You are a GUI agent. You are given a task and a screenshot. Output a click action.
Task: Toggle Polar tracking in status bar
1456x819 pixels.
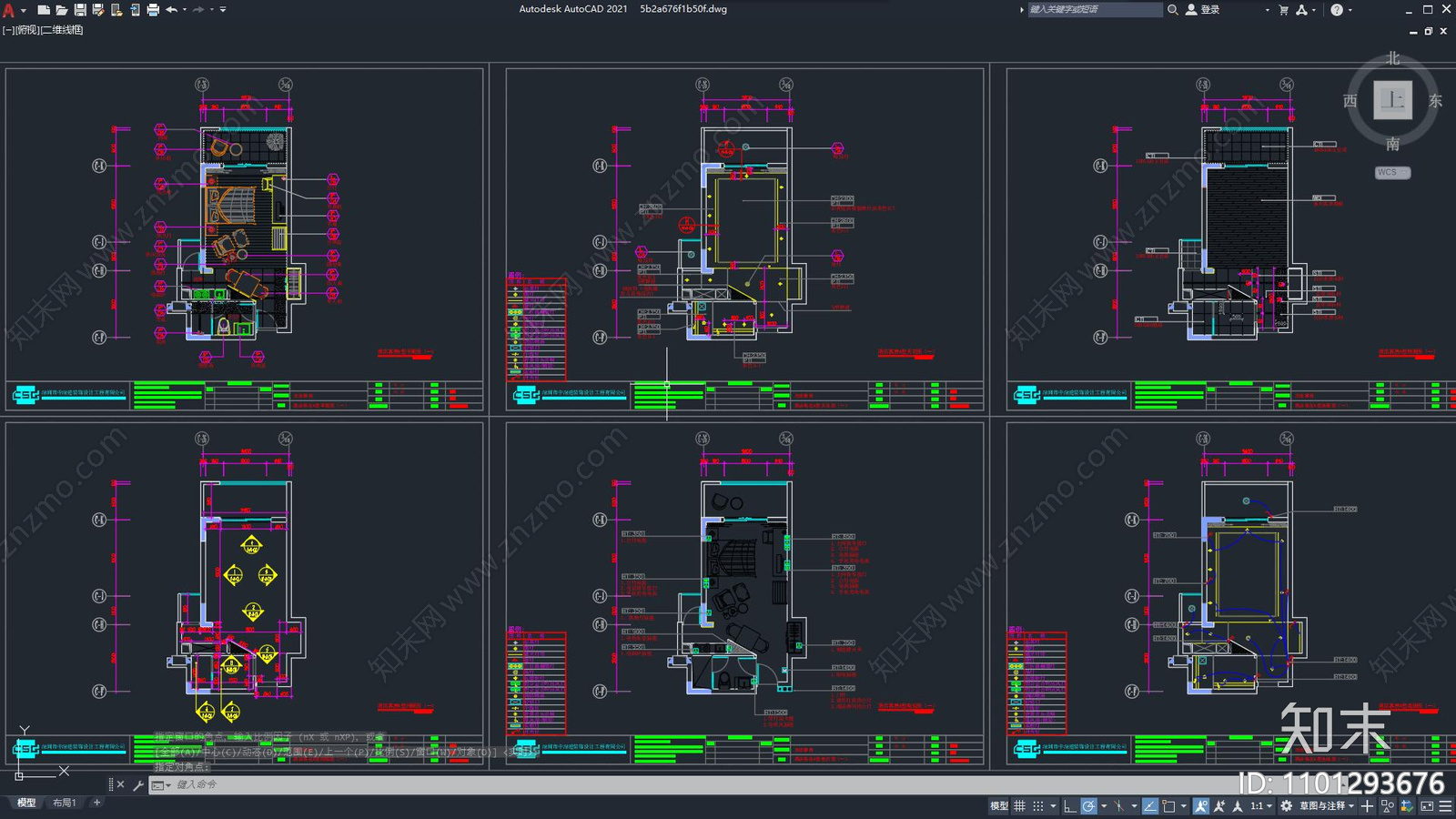click(1088, 805)
